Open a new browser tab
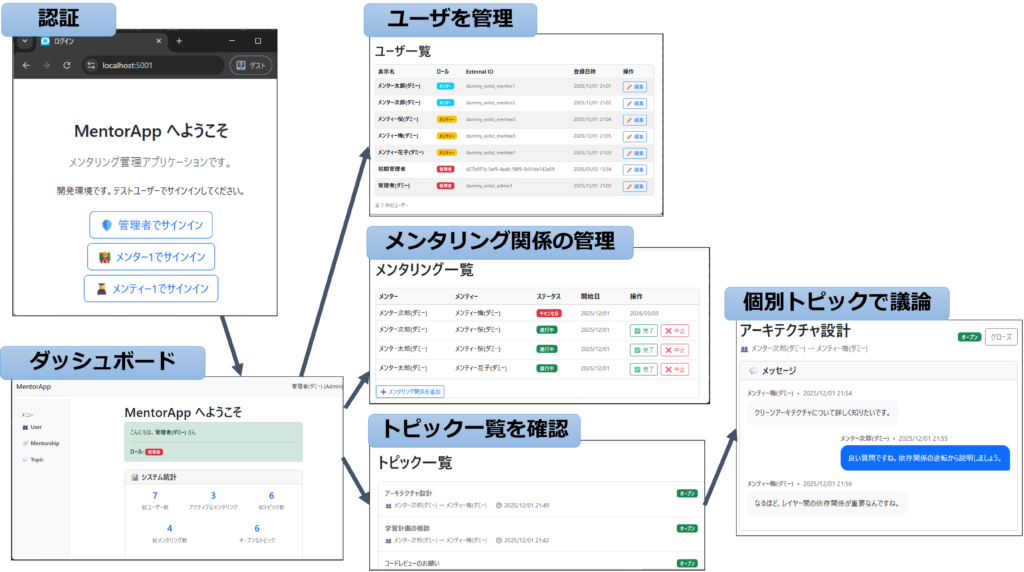This screenshot has height=572, width=1024. point(179,41)
